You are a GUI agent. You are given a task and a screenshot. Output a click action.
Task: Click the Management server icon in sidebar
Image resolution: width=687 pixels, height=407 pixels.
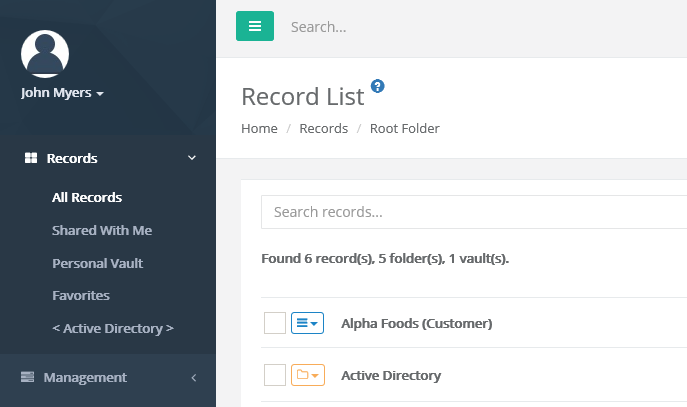tap(27, 377)
